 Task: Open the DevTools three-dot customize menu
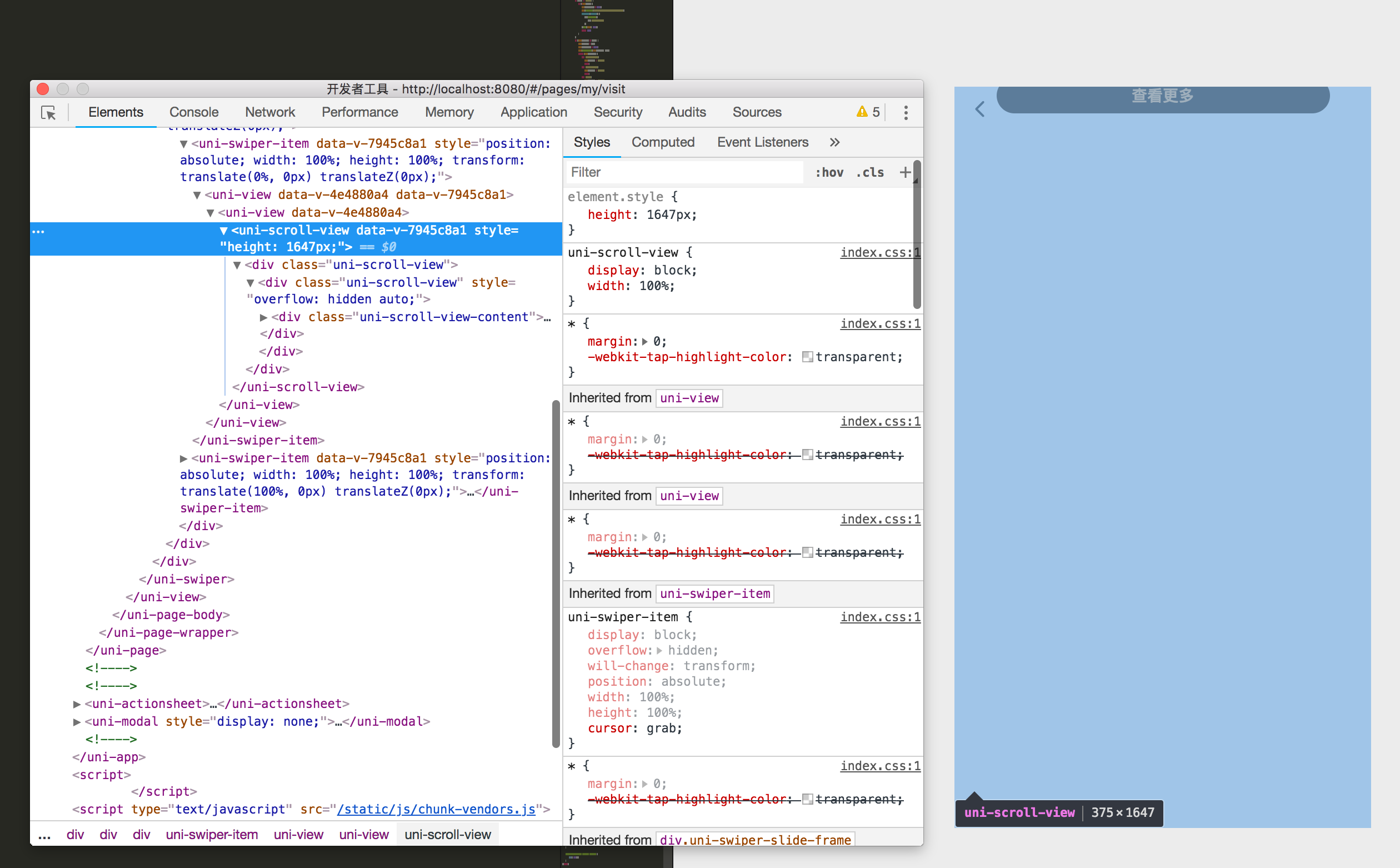(906, 112)
